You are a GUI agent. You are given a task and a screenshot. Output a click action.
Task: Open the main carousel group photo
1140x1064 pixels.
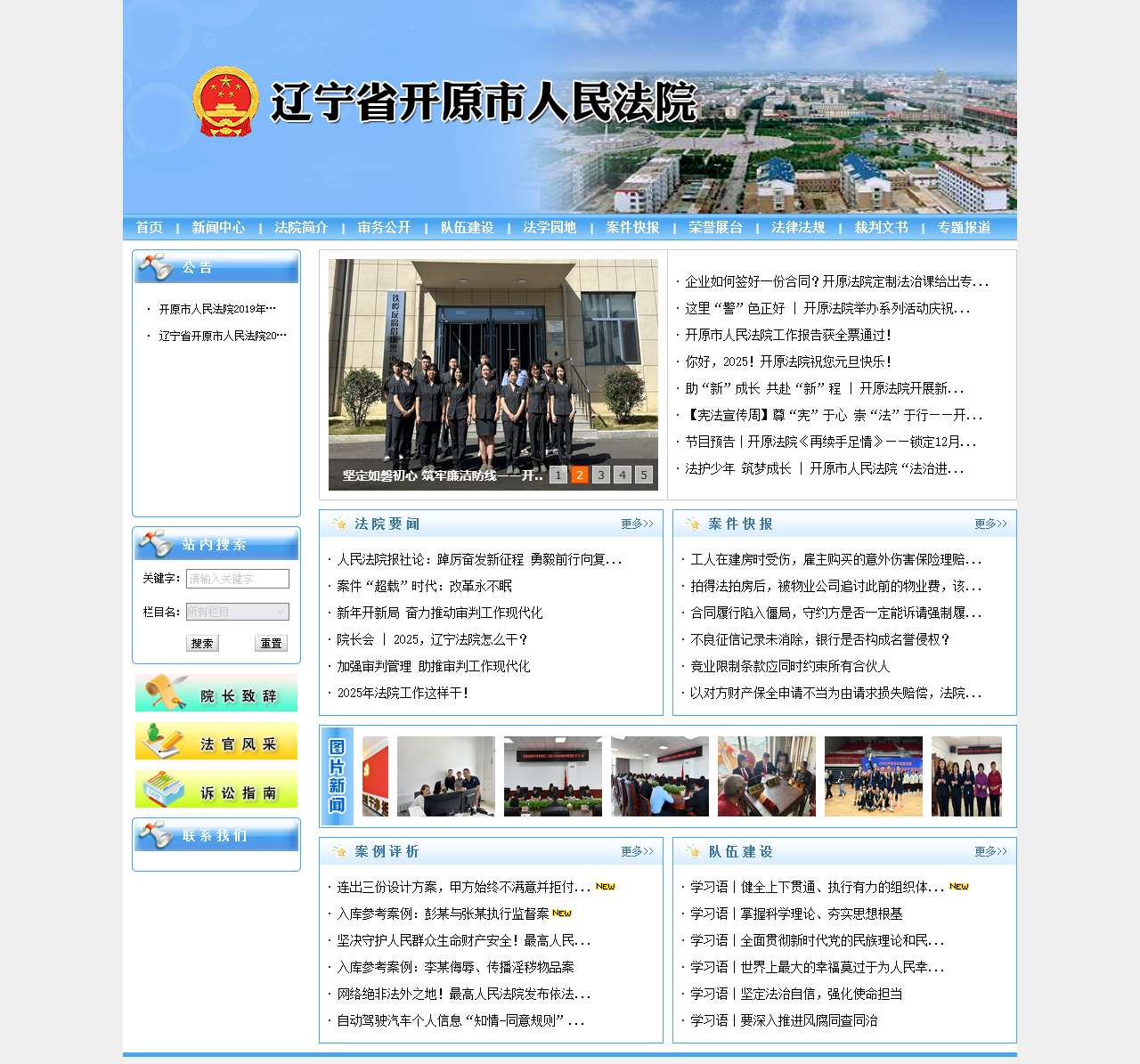pos(493,375)
